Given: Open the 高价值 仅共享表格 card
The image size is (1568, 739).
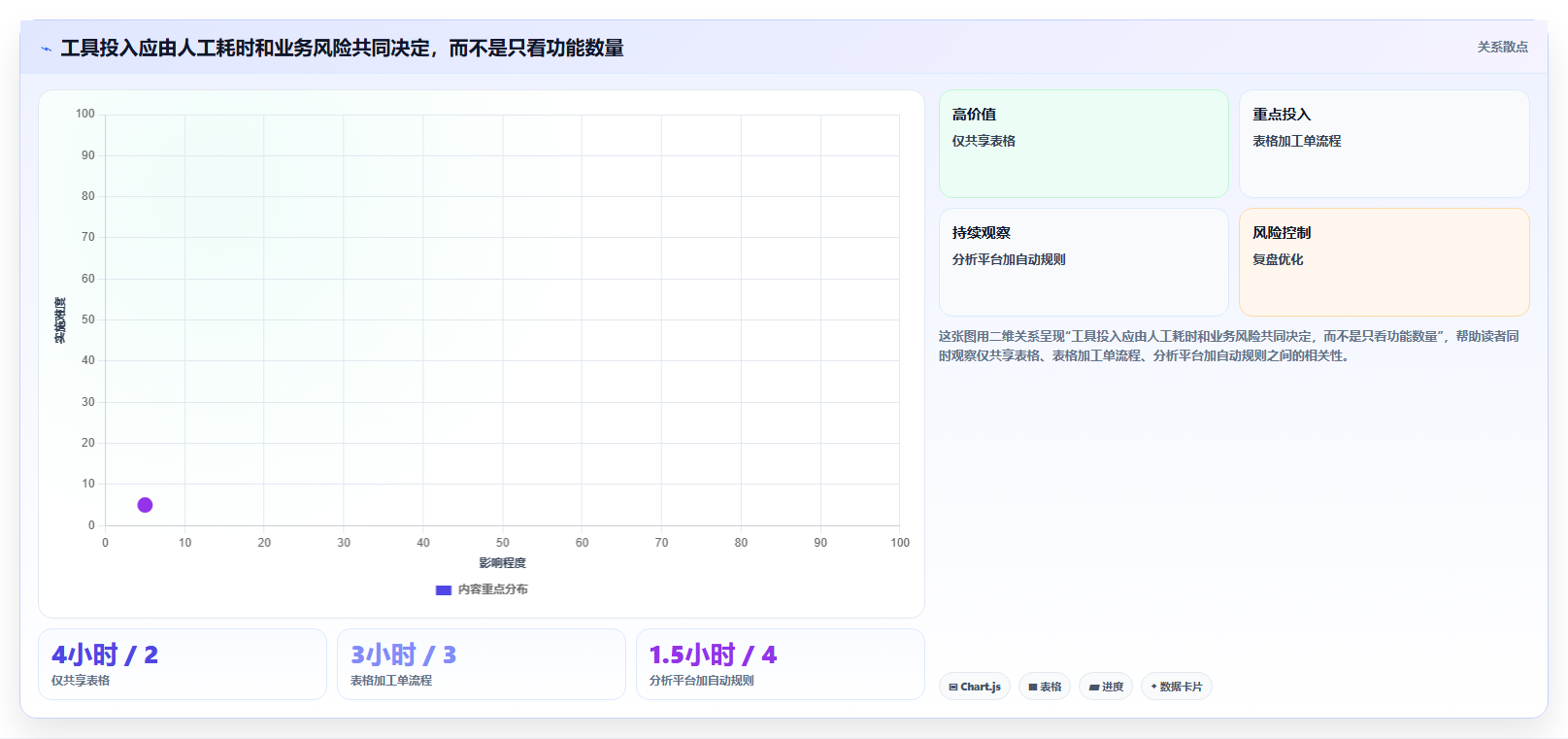Looking at the screenshot, I should (x=1084, y=144).
